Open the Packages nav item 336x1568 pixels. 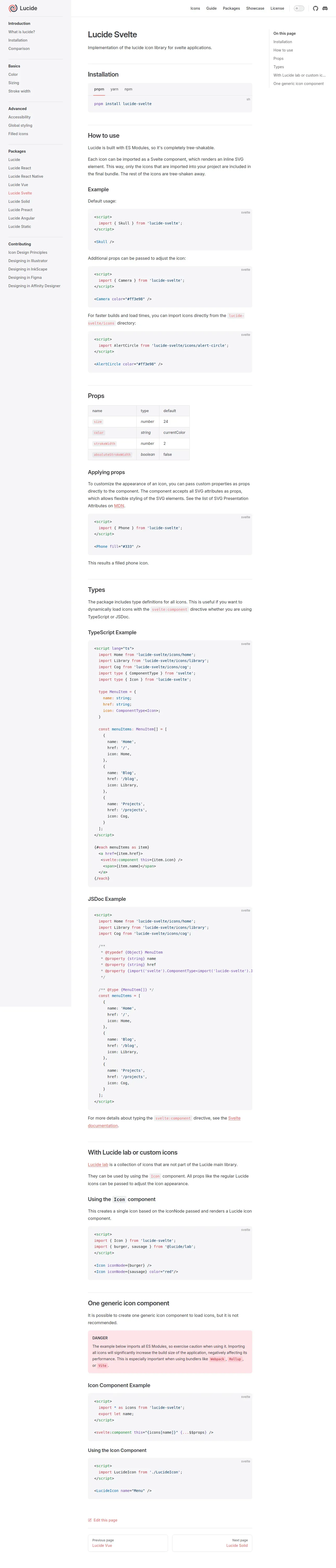click(231, 9)
